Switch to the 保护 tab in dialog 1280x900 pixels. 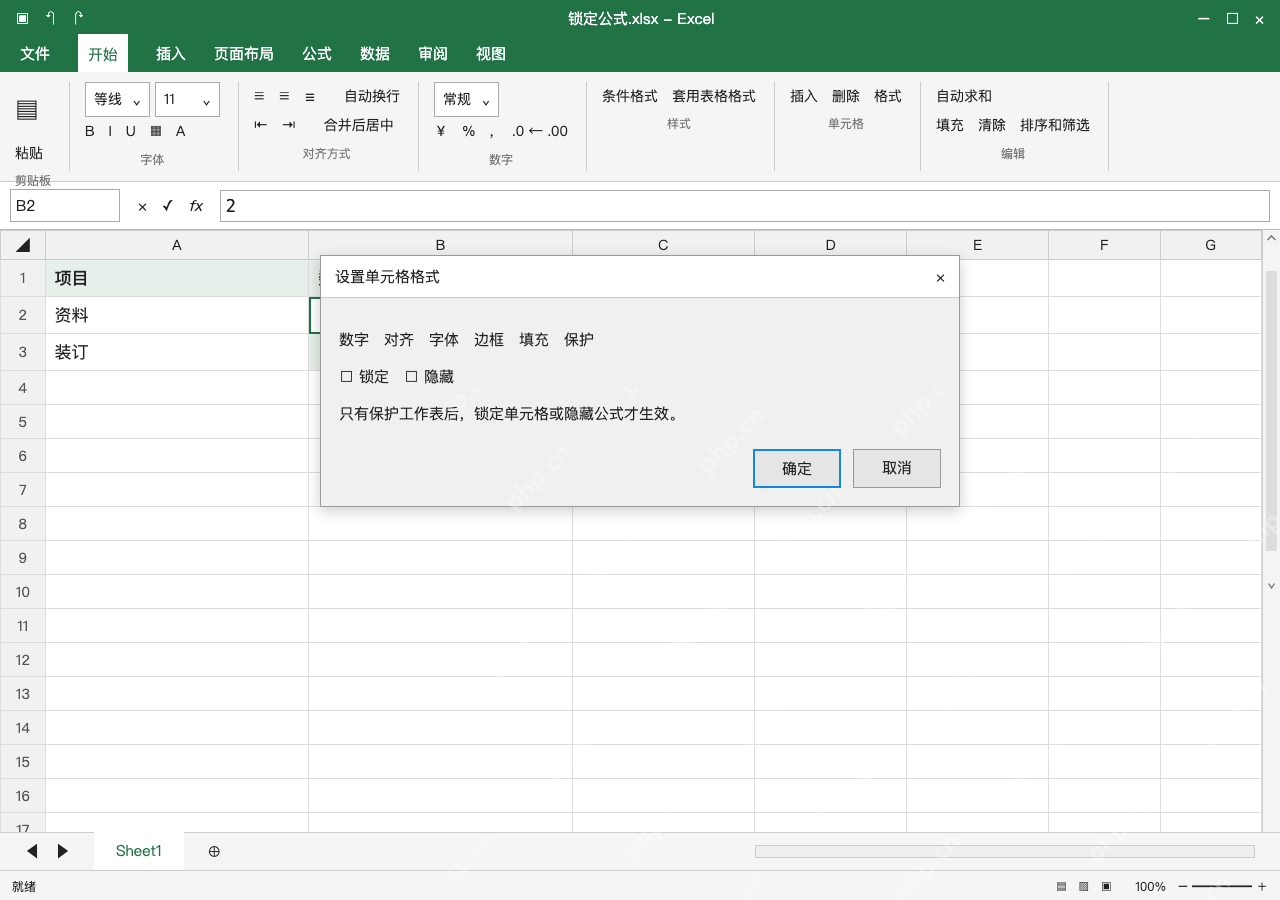tap(579, 340)
